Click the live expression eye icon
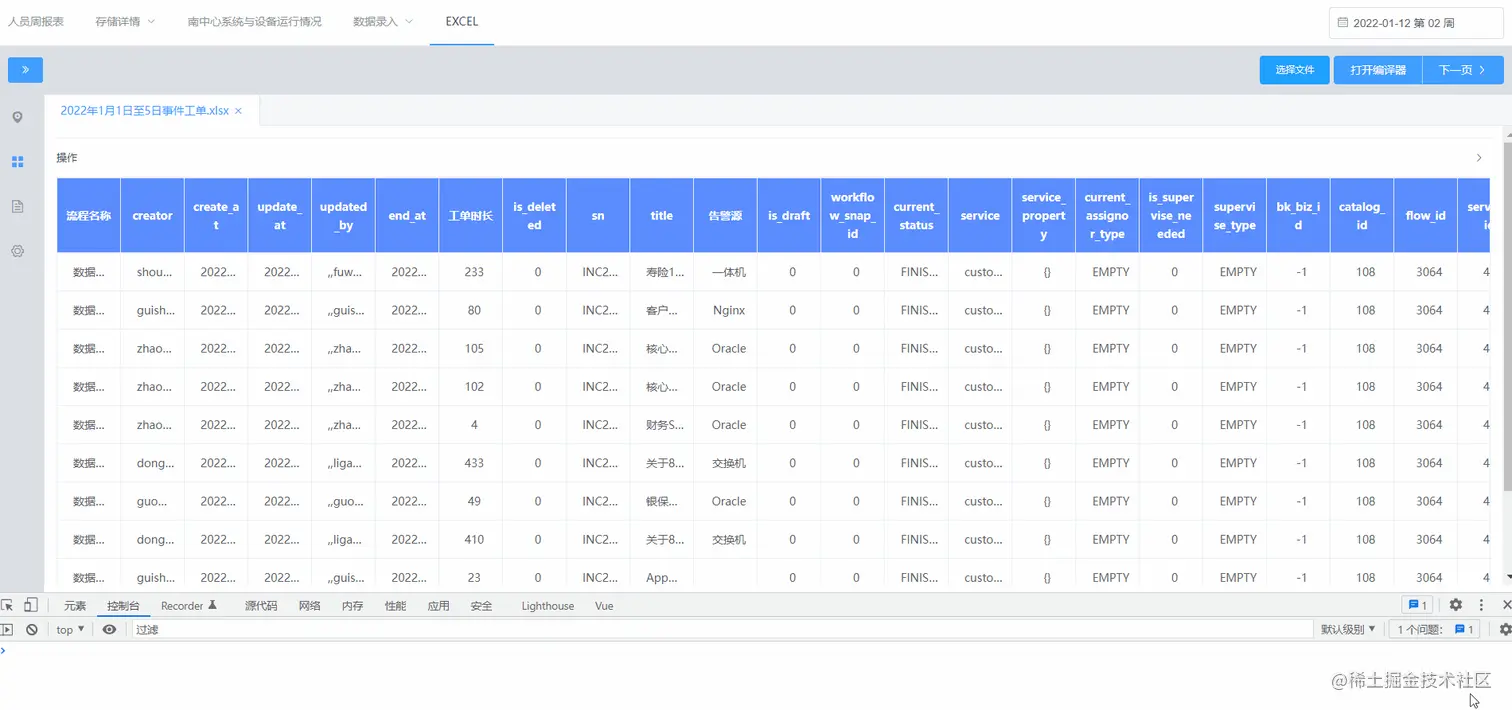 109,629
